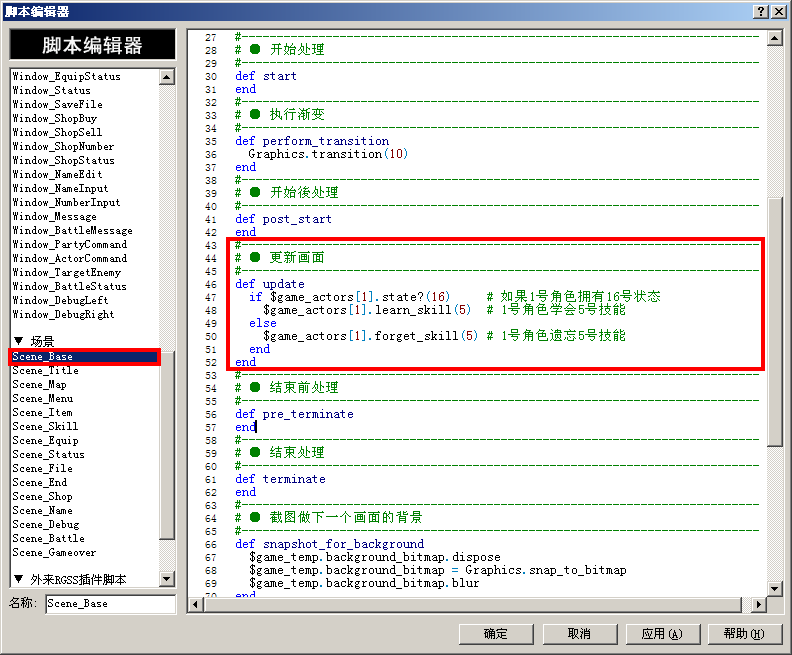
Task: Select Window_BattleMessage script
Action: coord(72,231)
